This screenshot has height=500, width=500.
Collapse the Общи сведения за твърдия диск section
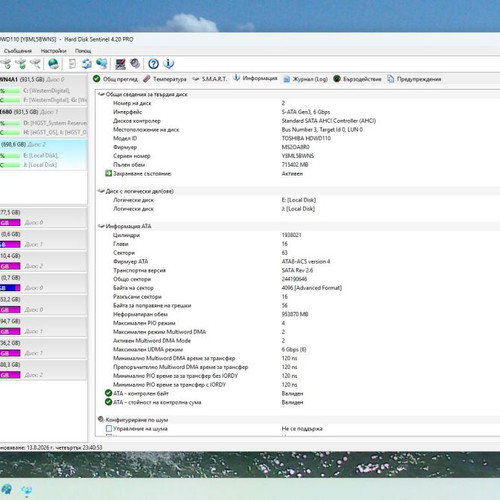pyautogui.click(x=101, y=94)
